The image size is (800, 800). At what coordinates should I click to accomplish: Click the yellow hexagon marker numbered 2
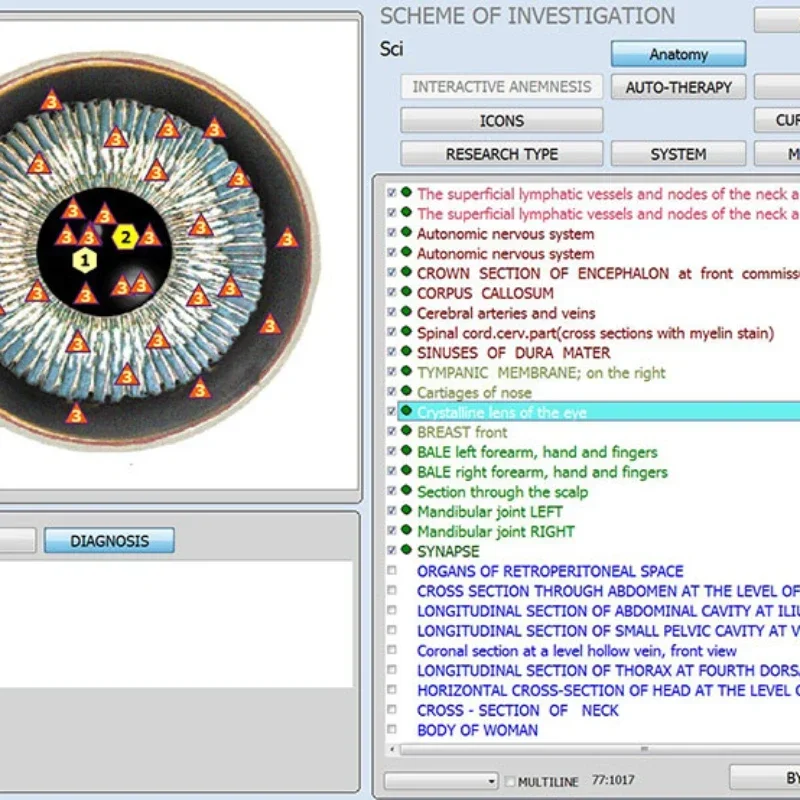126,237
